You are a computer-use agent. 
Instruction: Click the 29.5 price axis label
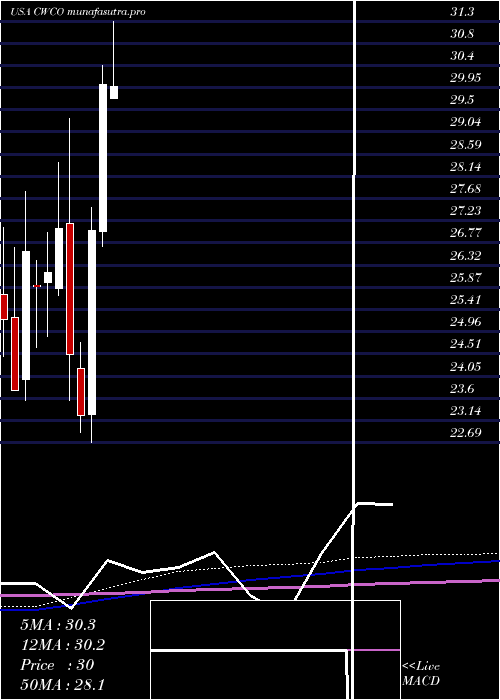click(462, 100)
